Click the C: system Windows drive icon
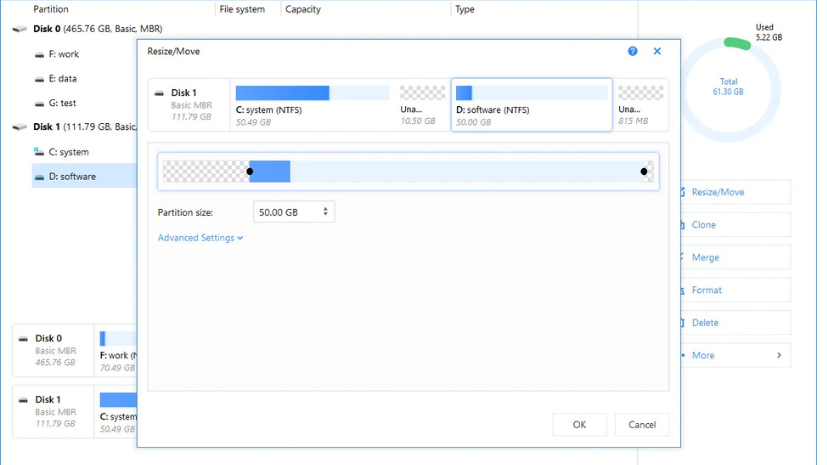This screenshot has height=465, width=827. coord(41,152)
